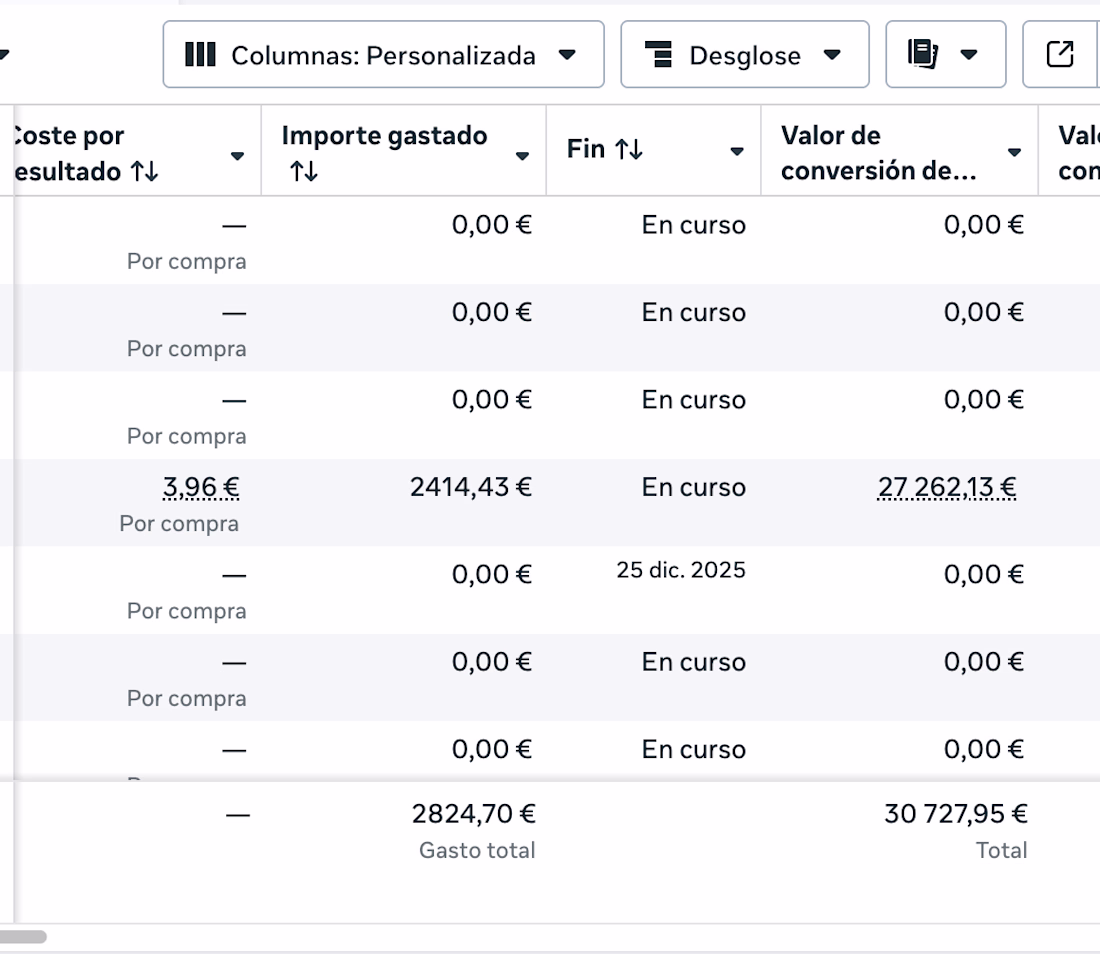
Task: Click the export external-link icon
Action: pos(1060,55)
